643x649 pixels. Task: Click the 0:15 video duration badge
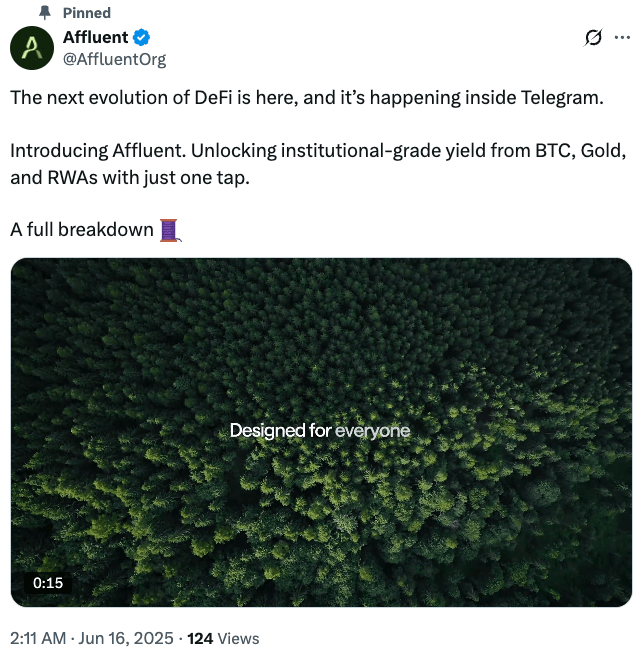pyautogui.click(x=48, y=583)
